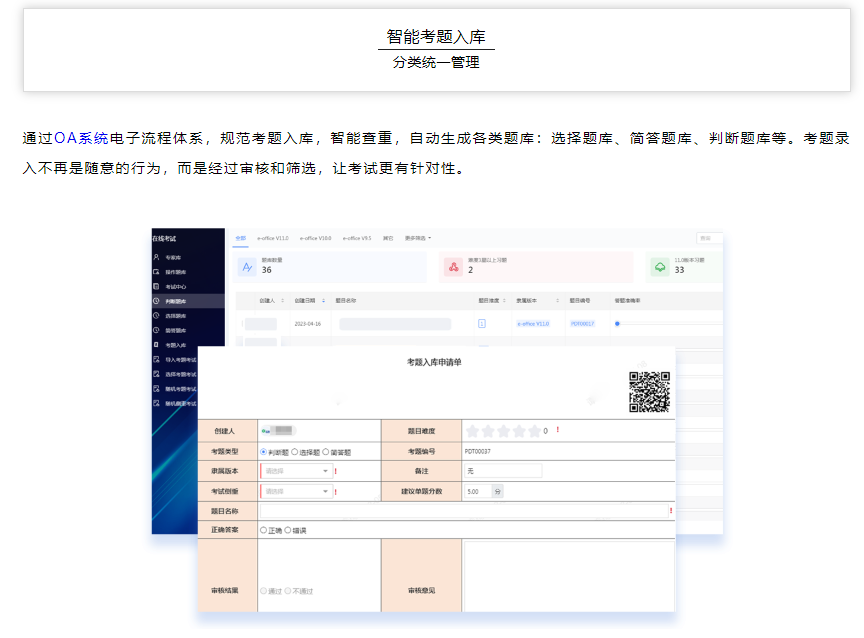Screen dimensions: 864x638
Task: Open the 考题入库 sidebar entry
Action: click(x=175, y=344)
